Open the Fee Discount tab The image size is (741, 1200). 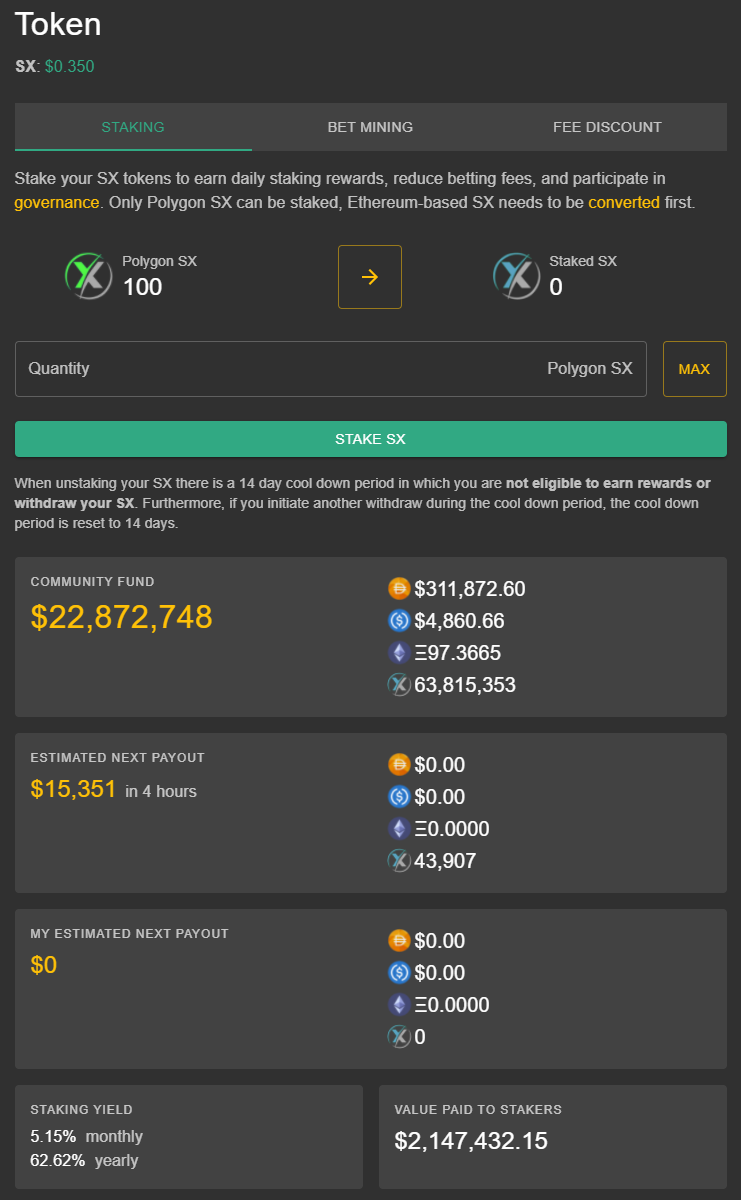point(607,127)
